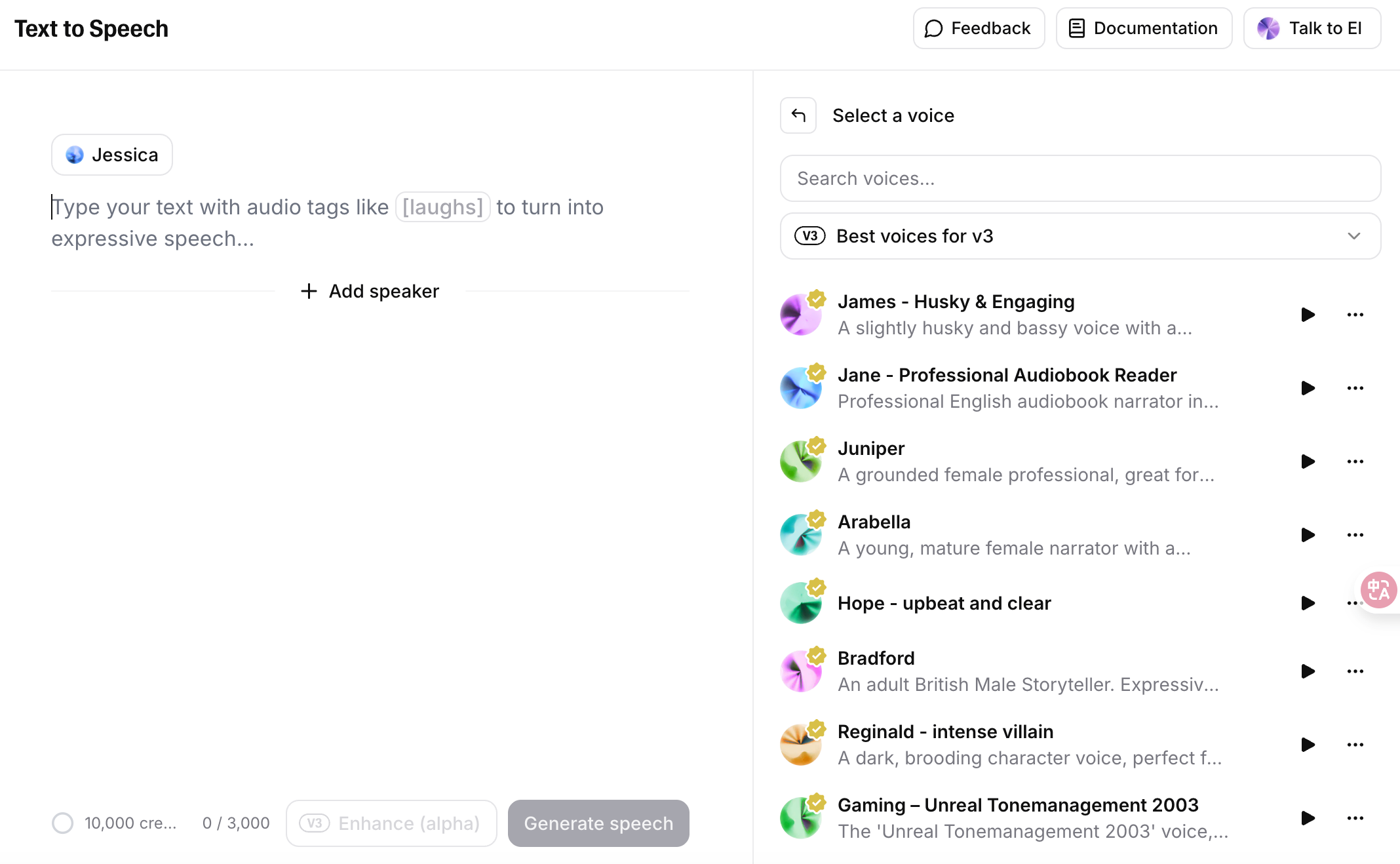This screenshot has width=1400, height=864.
Task: Open the Documentation link
Action: click(x=1144, y=28)
